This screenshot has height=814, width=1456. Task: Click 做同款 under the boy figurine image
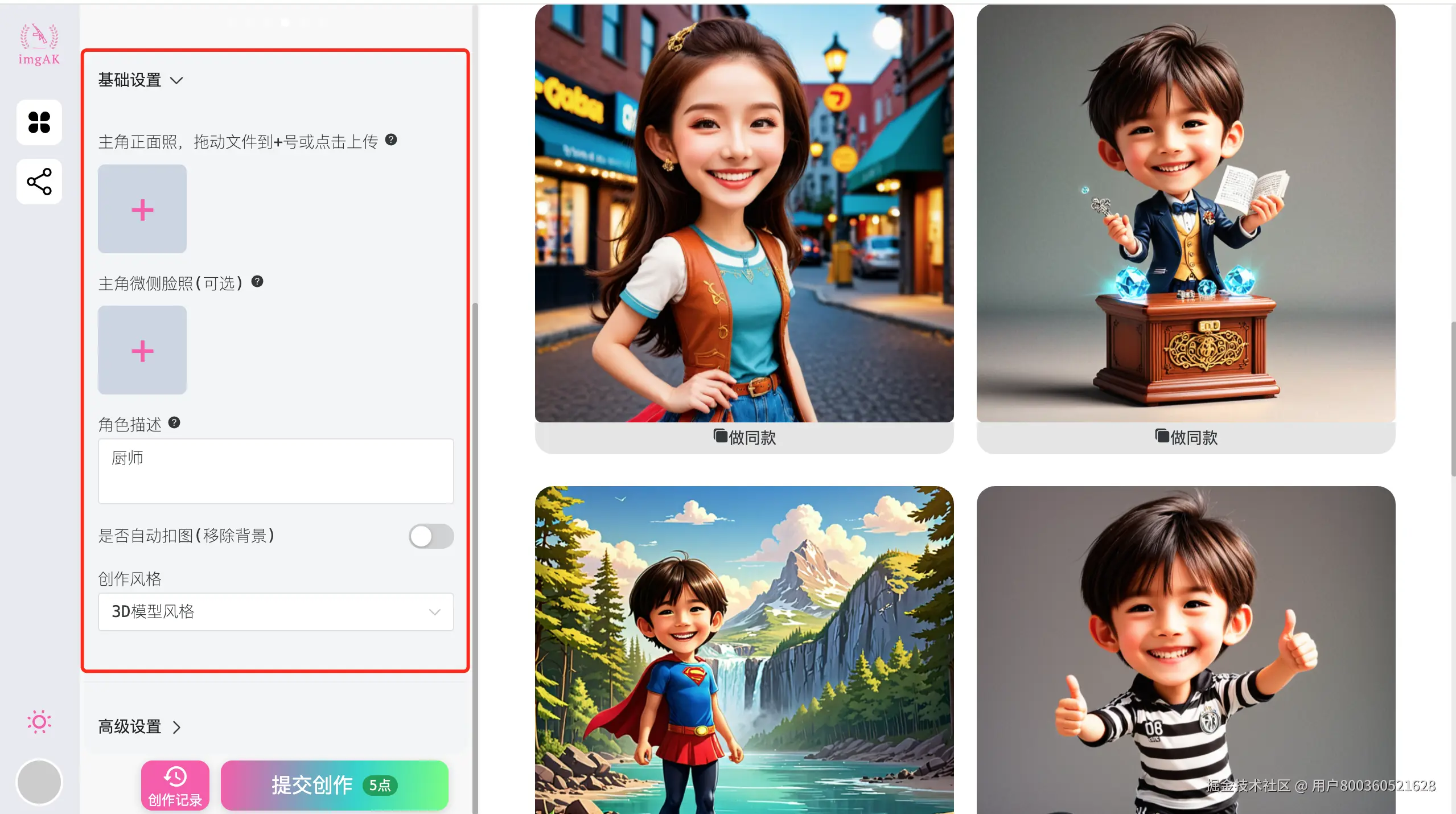coord(1186,437)
